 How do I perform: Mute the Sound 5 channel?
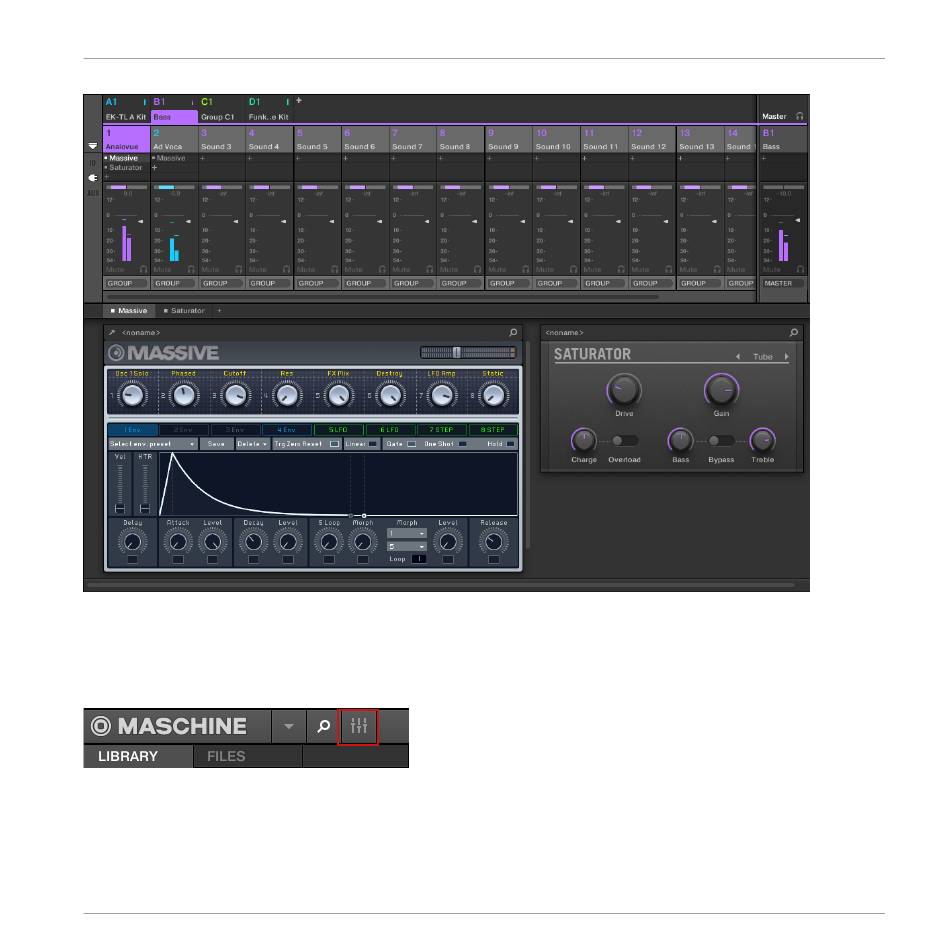(x=306, y=269)
